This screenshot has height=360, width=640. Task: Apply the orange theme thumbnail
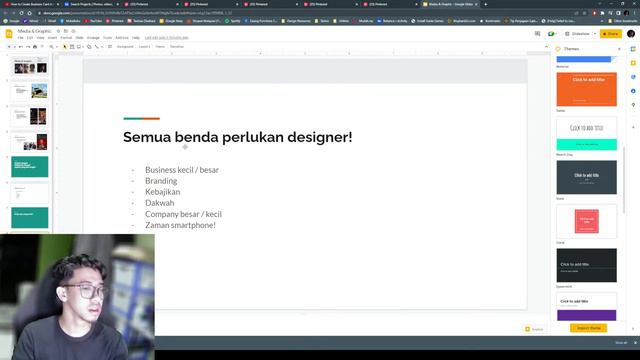pos(587,89)
